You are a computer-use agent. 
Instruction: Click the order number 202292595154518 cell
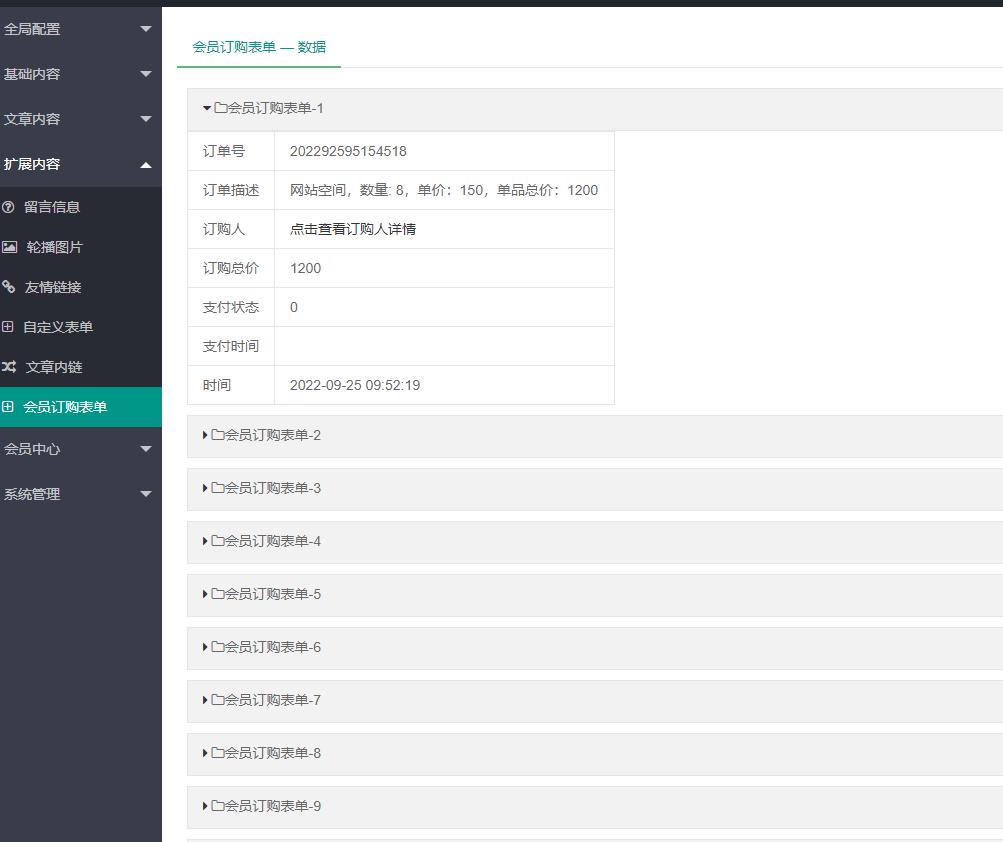[348, 151]
